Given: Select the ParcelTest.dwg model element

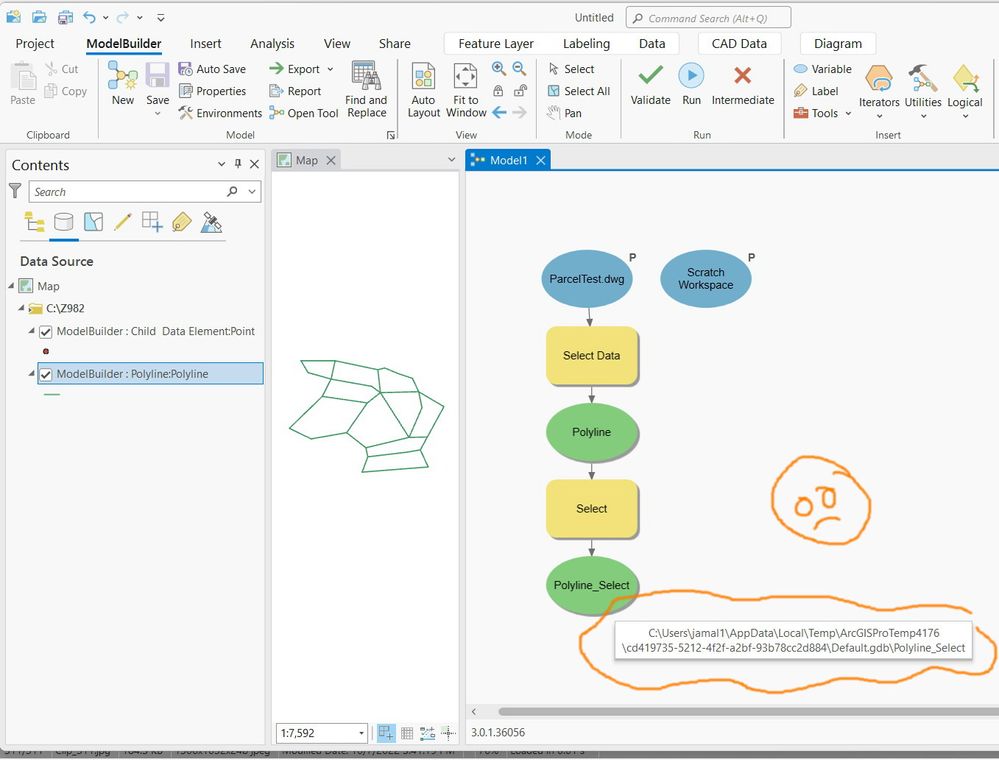Looking at the screenshot, I should [587, 279].
